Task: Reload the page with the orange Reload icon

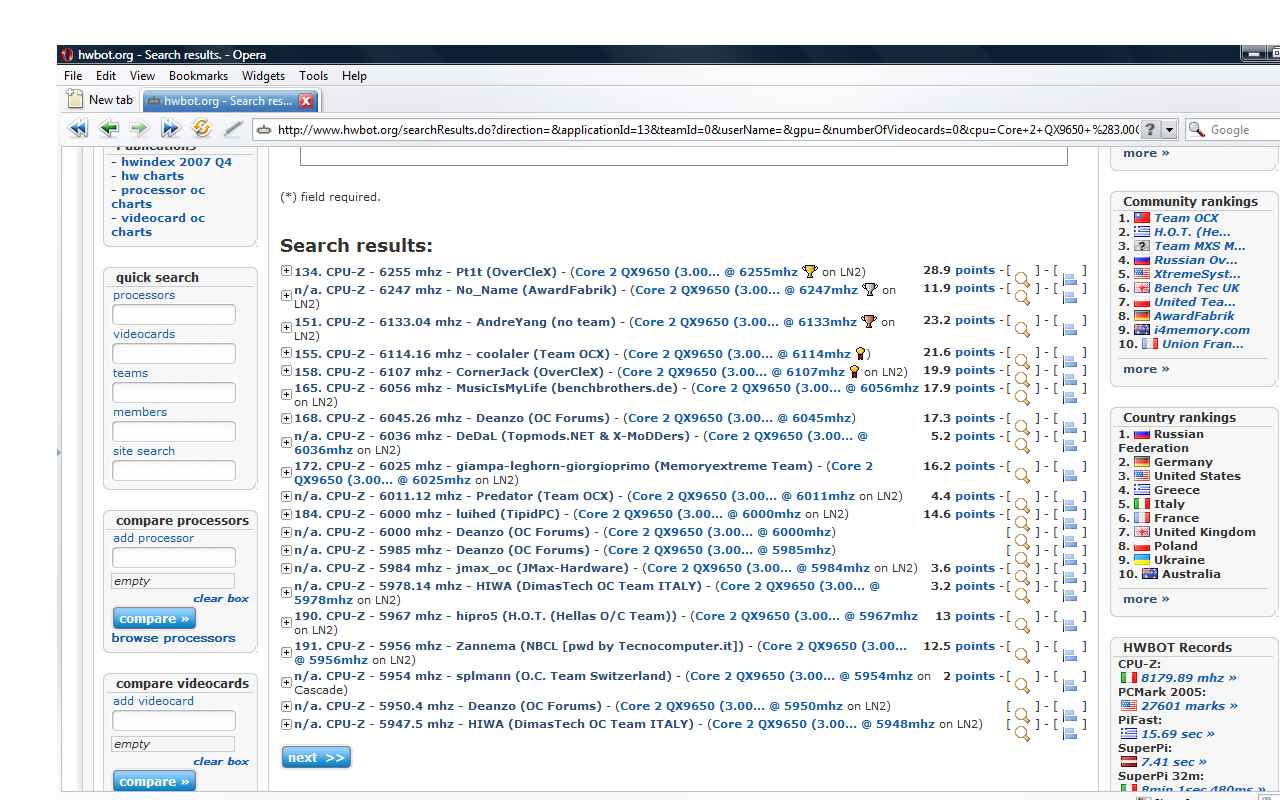Action: 201,129
